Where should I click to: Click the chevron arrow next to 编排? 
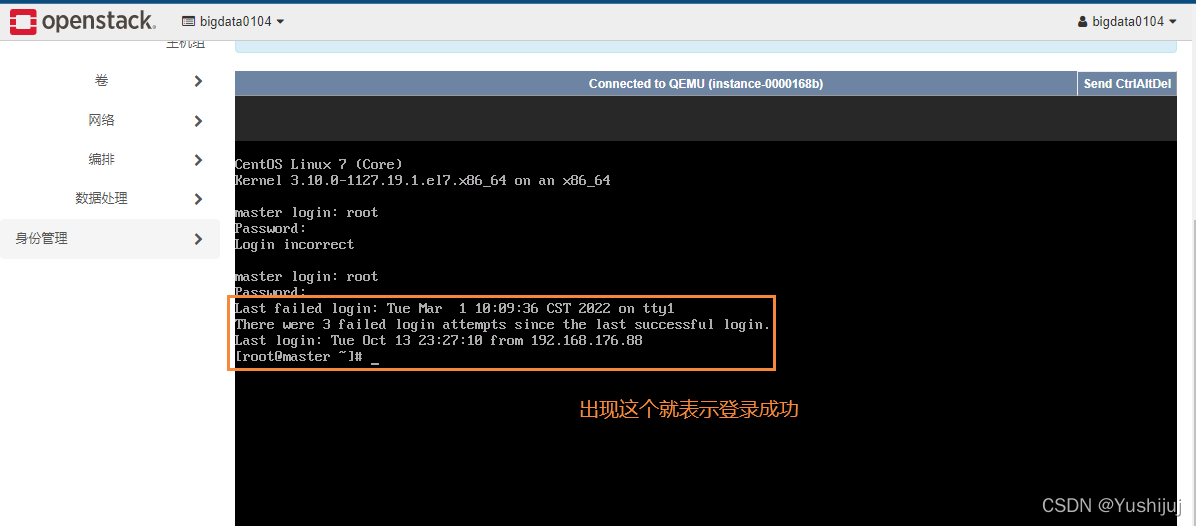click(198, 160)
